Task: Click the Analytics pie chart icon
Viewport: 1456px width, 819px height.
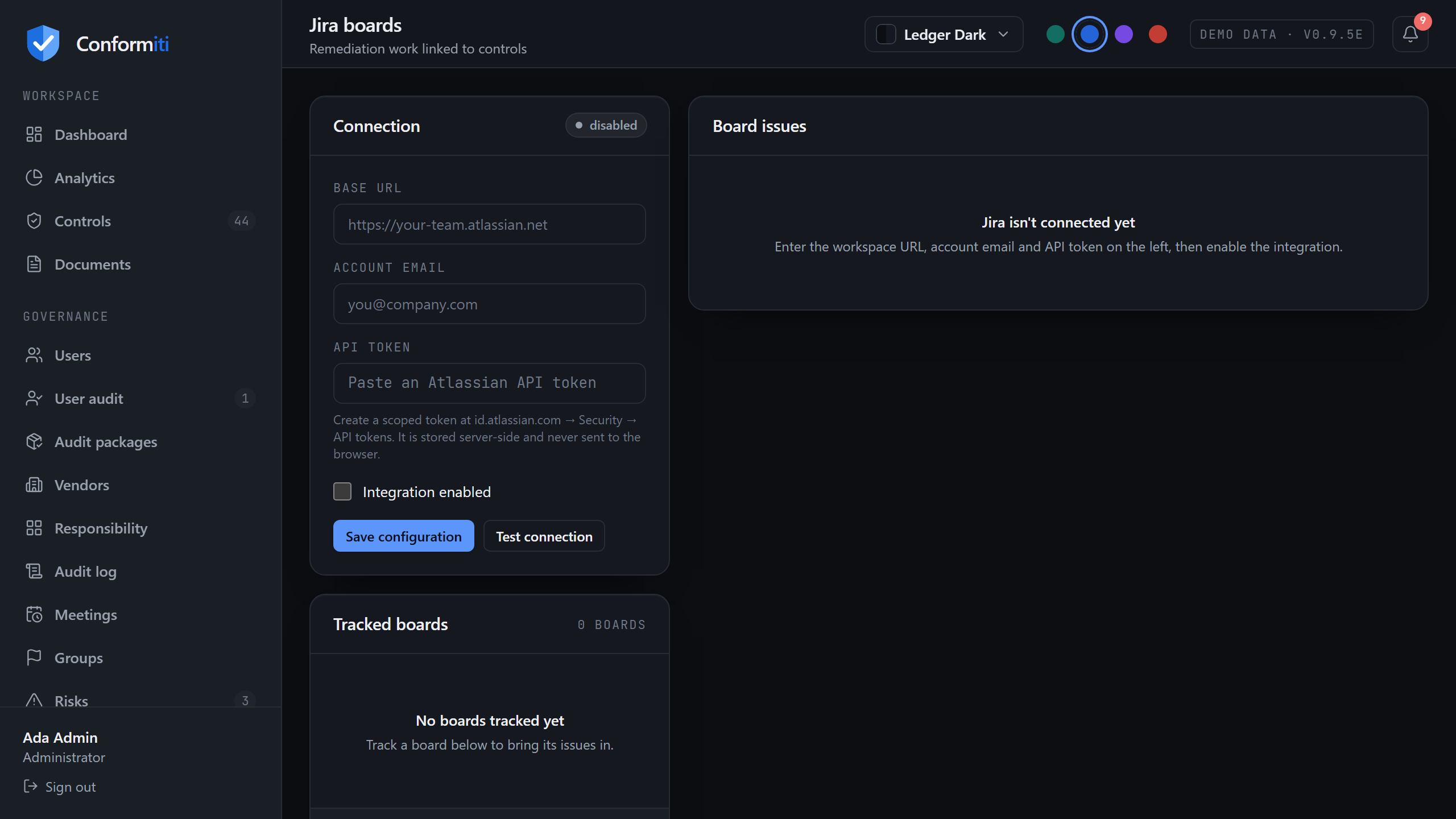Action: coord(34,177)
